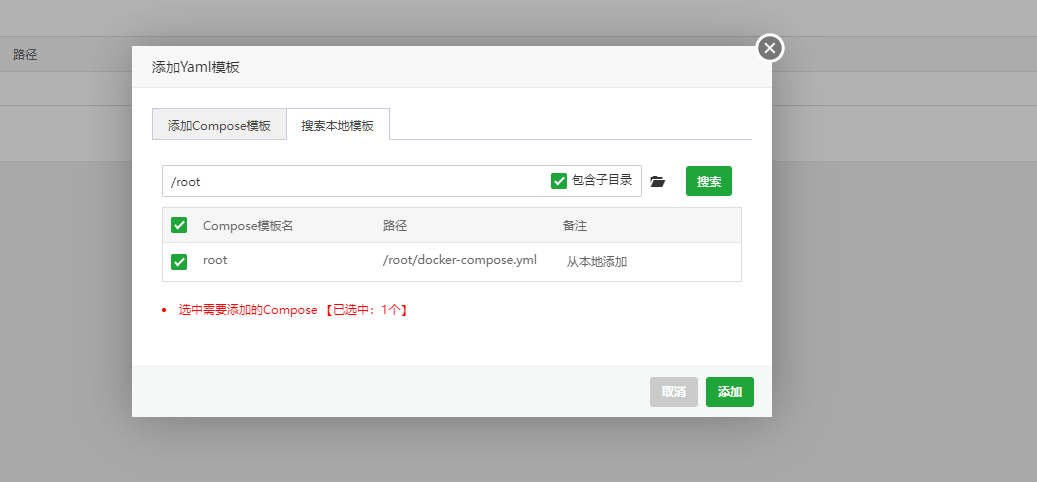1037x482 pixels.
Task: Click the /root/docker-compose.yml path cell
Action: 460,260
